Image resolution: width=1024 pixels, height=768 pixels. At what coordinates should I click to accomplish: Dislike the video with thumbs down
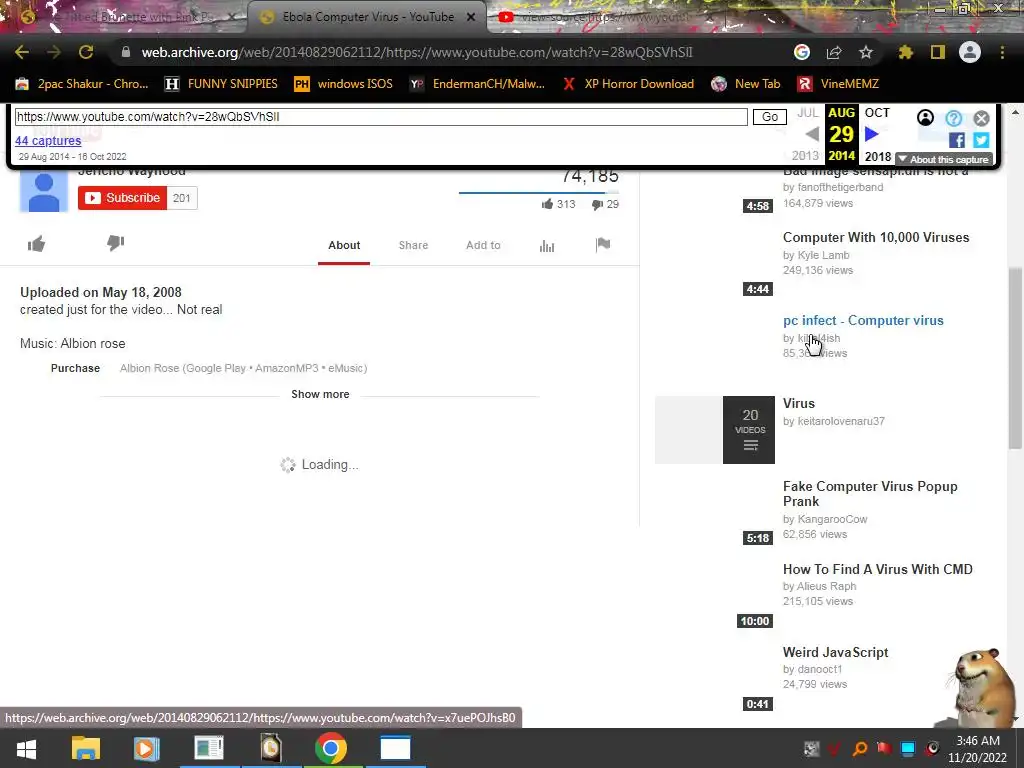(x=116, y=243)
